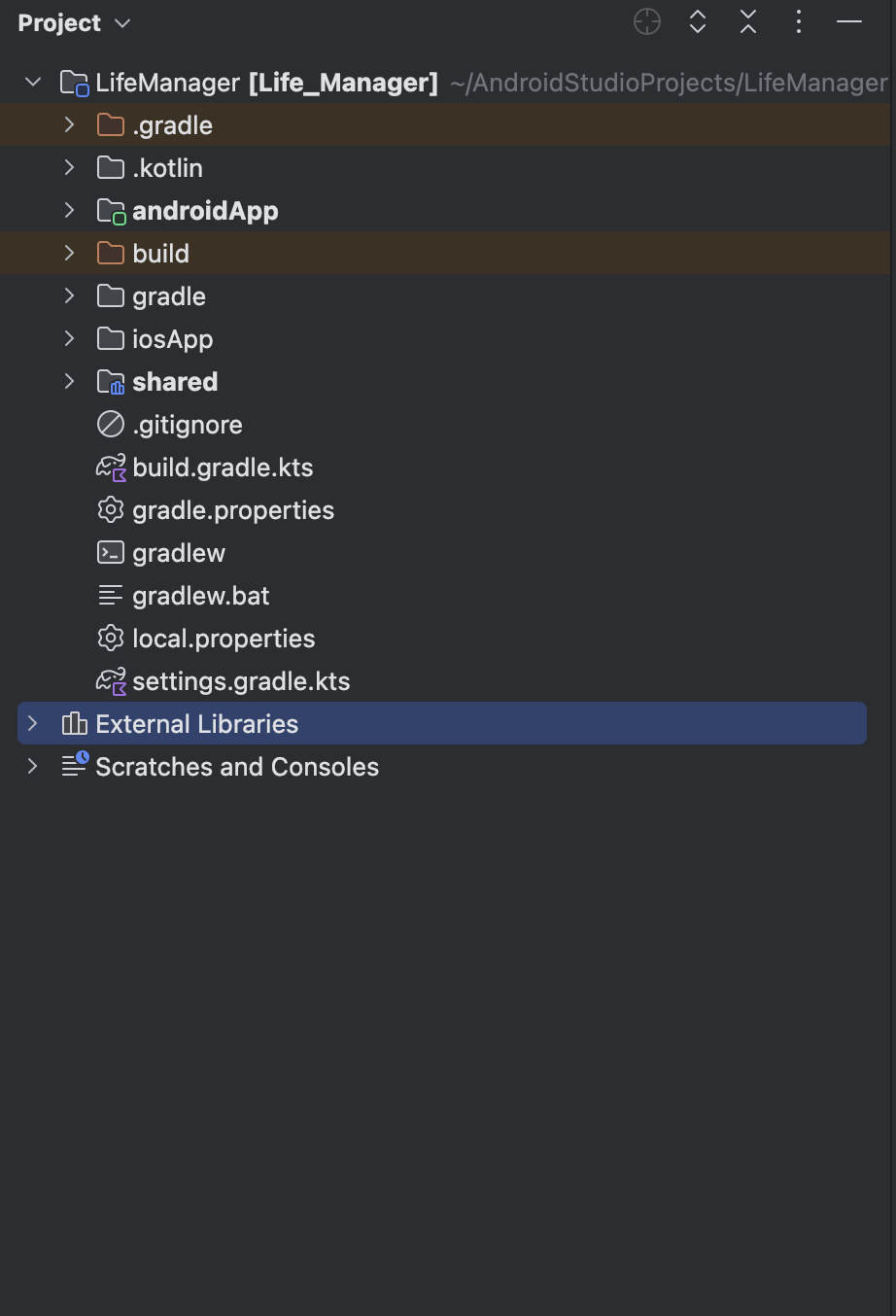Select the build folder
896x1316 pixels.
tap(161, 254)
